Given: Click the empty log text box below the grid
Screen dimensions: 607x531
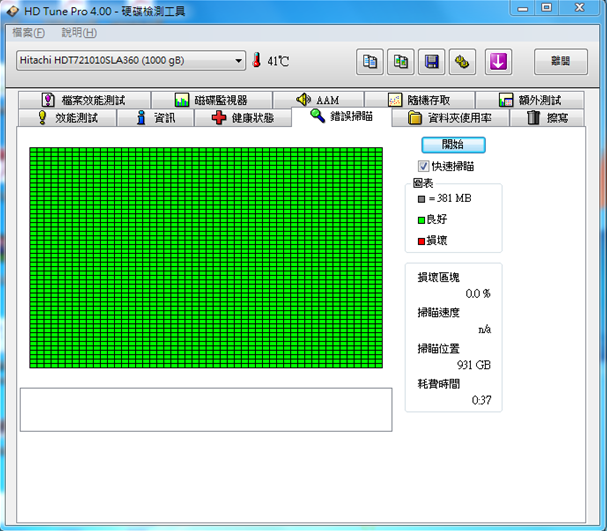Looking at the screenshot, I should (205, 410).
